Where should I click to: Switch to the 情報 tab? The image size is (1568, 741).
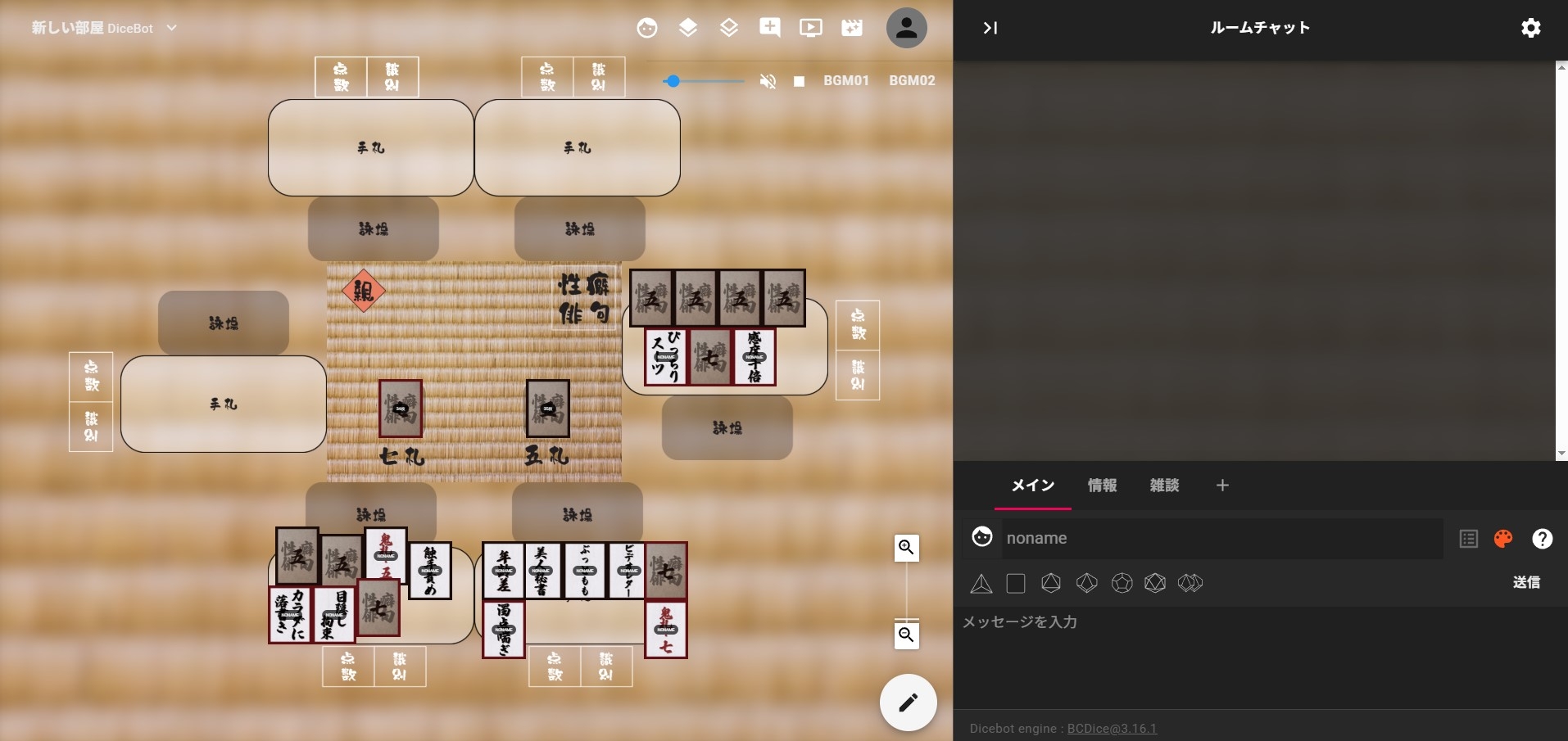tap(1102, 486)
